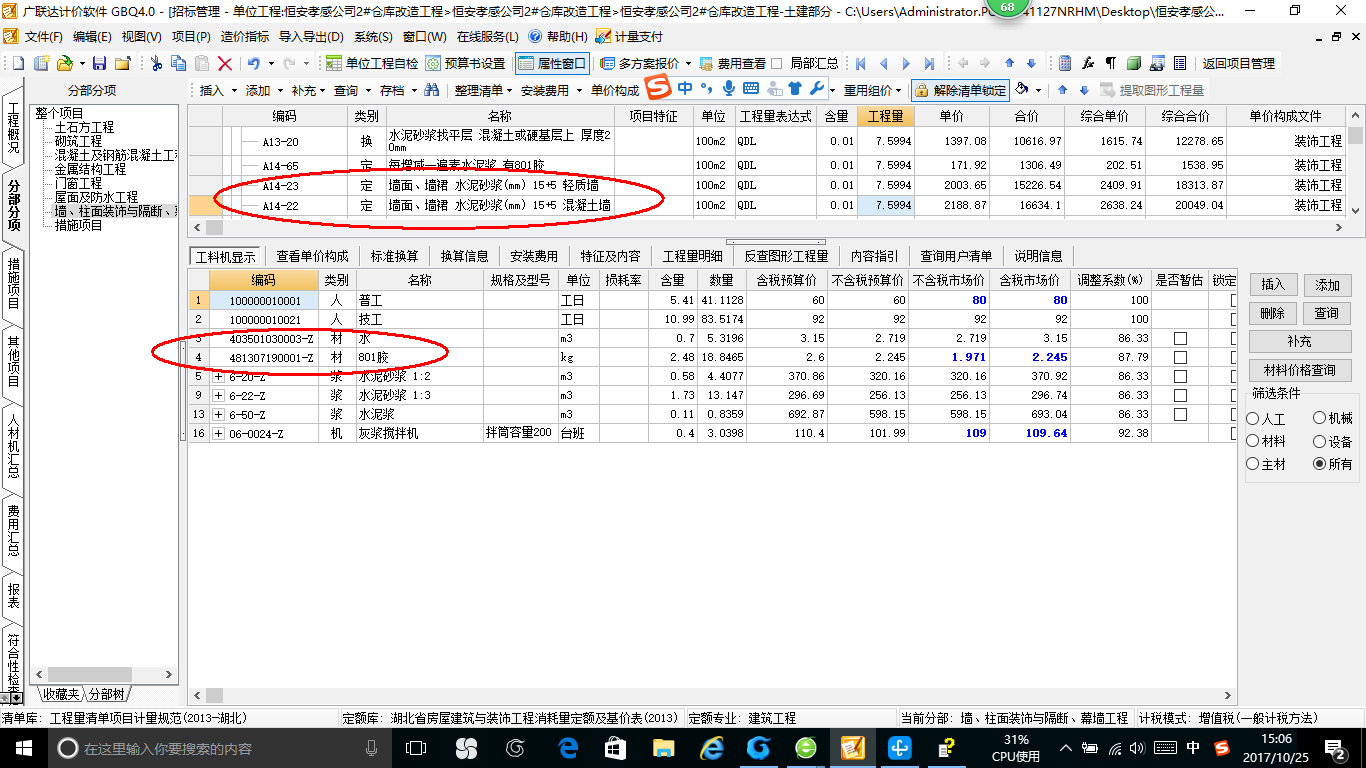Open 单位工程自检 self-check
This screenshot has width=1366, height=768.
(x=372, y=63)
